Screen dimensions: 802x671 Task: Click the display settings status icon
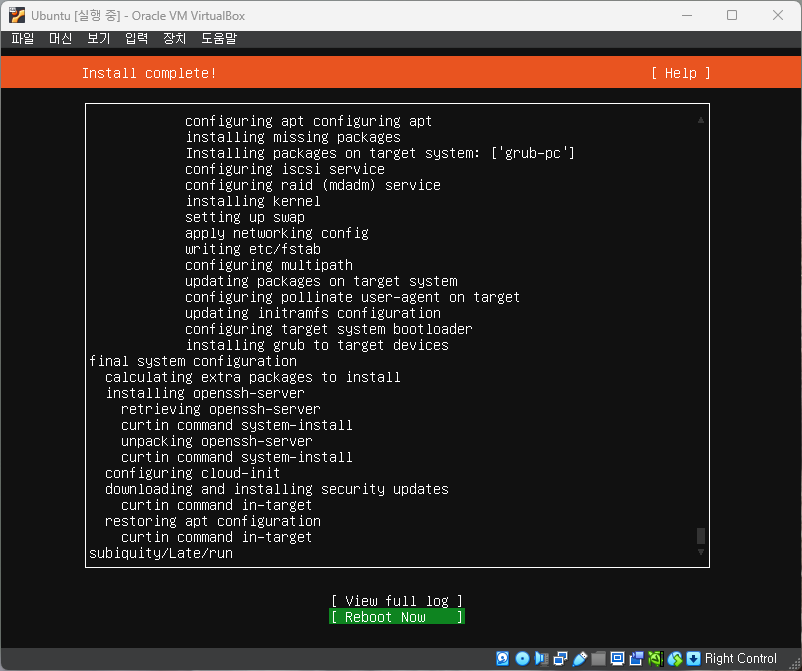(x=617, y=658)
